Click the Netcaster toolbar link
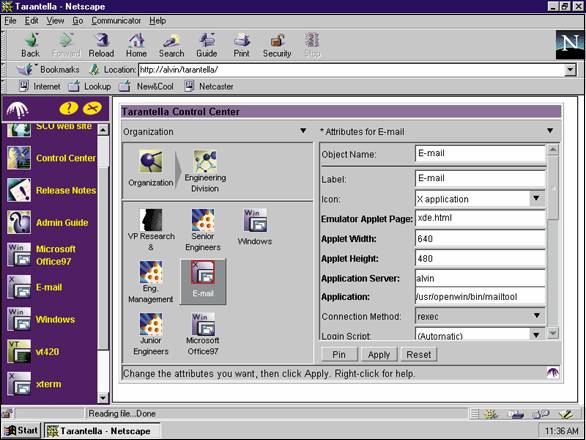This screenshot has height=440, width=586. [209, 86]
